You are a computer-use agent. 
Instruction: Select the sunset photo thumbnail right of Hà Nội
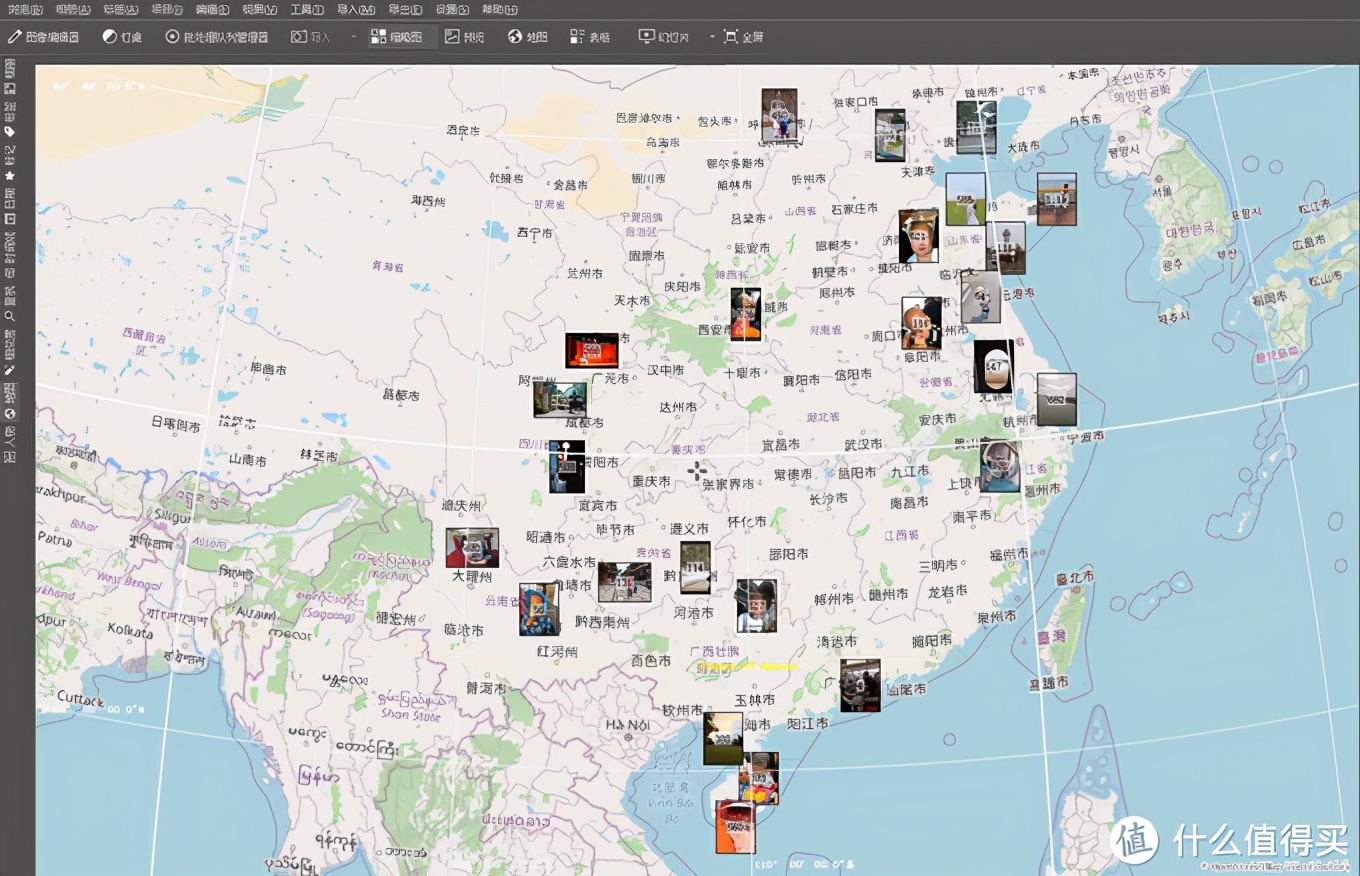click(723, 738)
